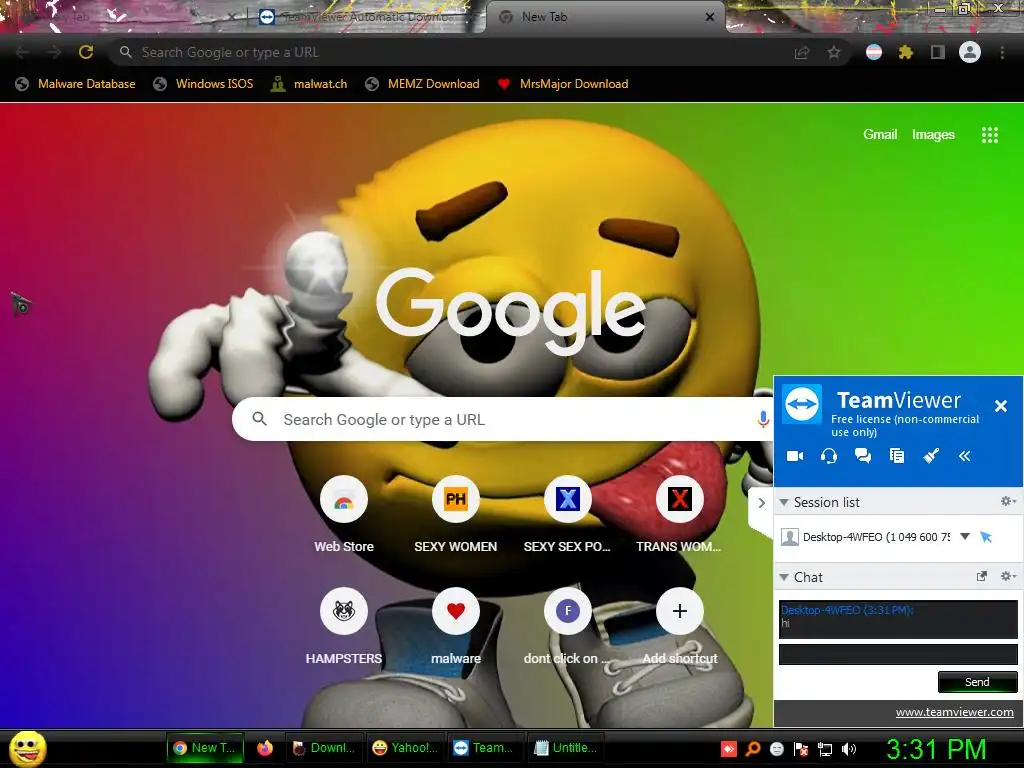Reload the page with the refresh icon

coord(86,52)
